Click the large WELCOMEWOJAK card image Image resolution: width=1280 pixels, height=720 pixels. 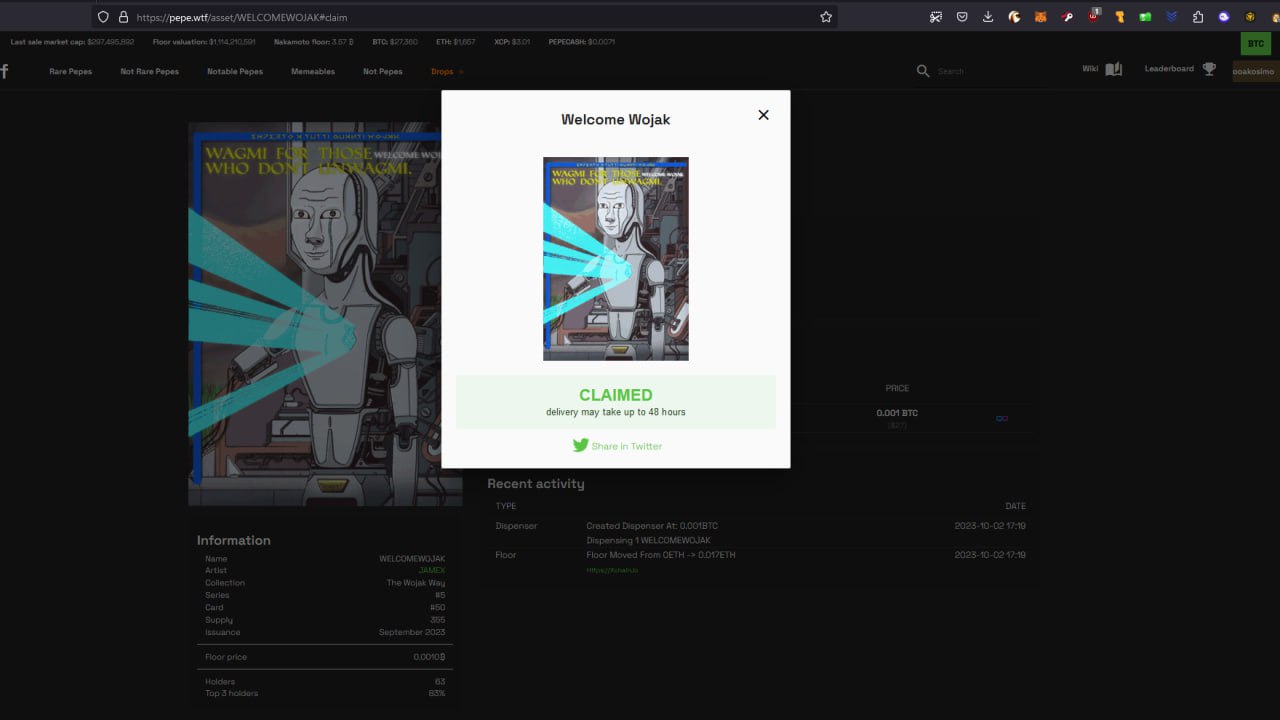[x=325, y=314]
